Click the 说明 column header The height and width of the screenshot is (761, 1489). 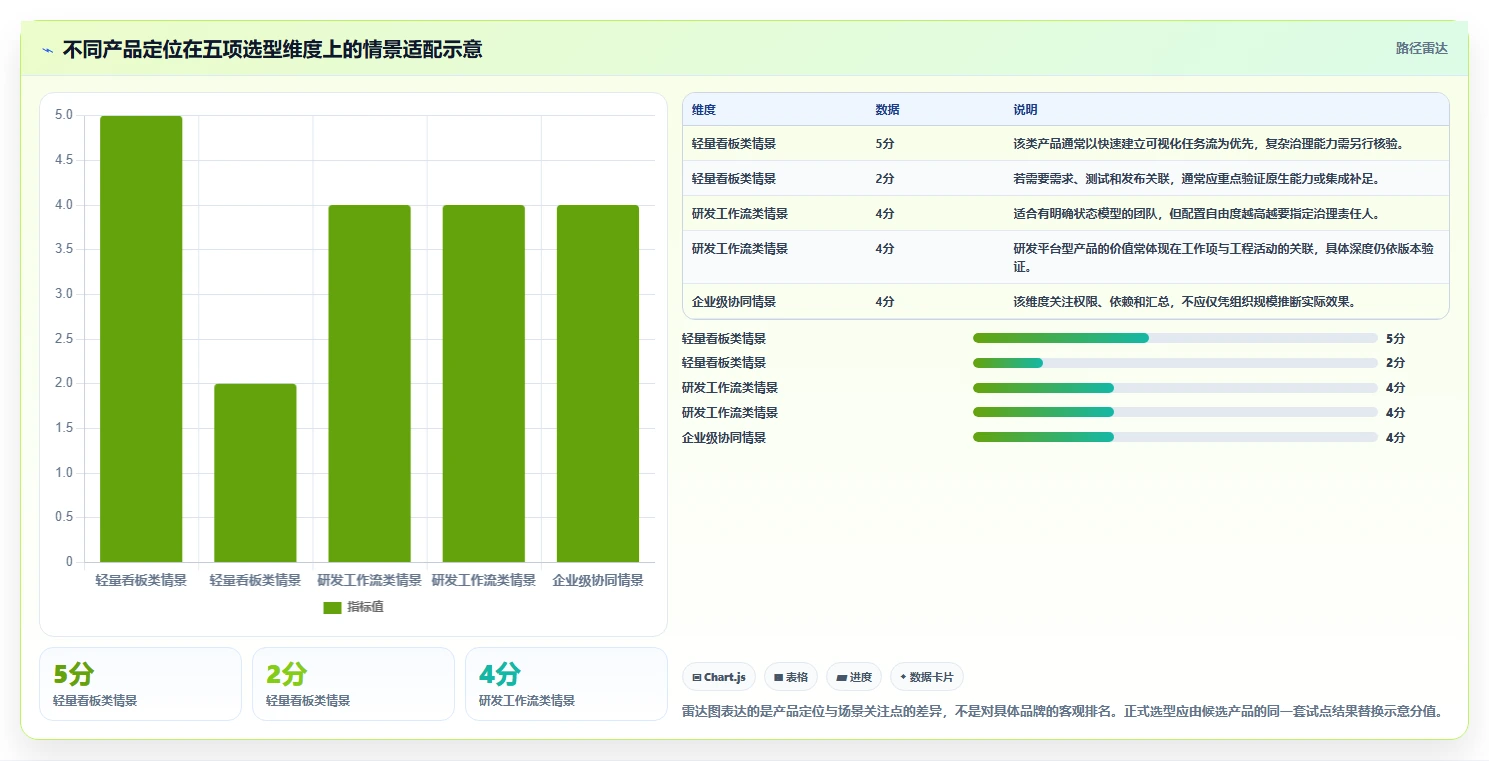coord(1025,110)
